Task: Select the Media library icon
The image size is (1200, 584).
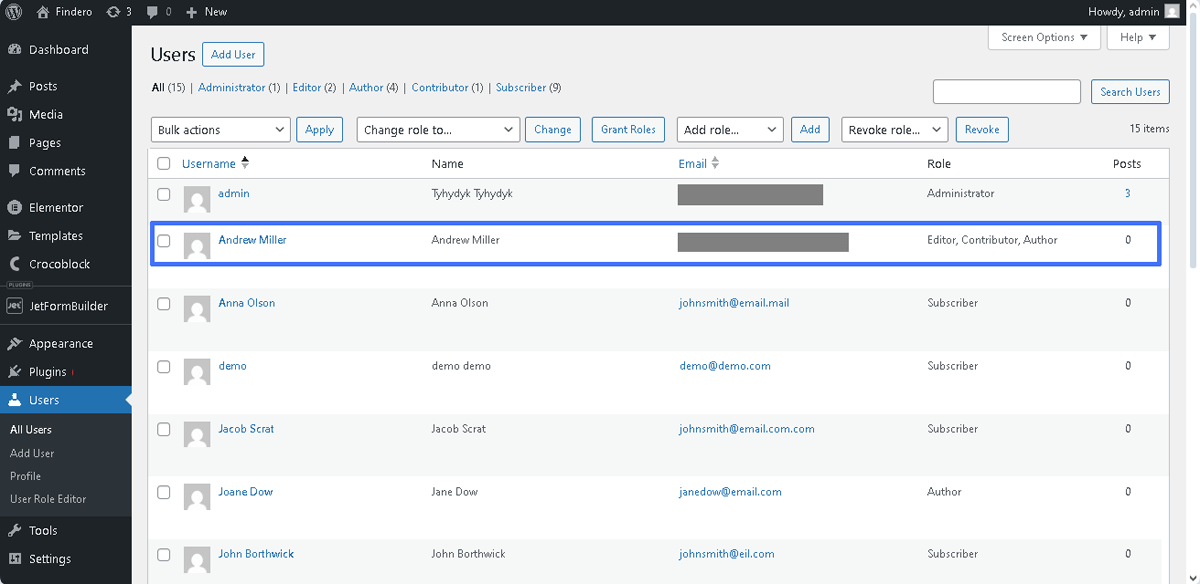Action: 14,114
